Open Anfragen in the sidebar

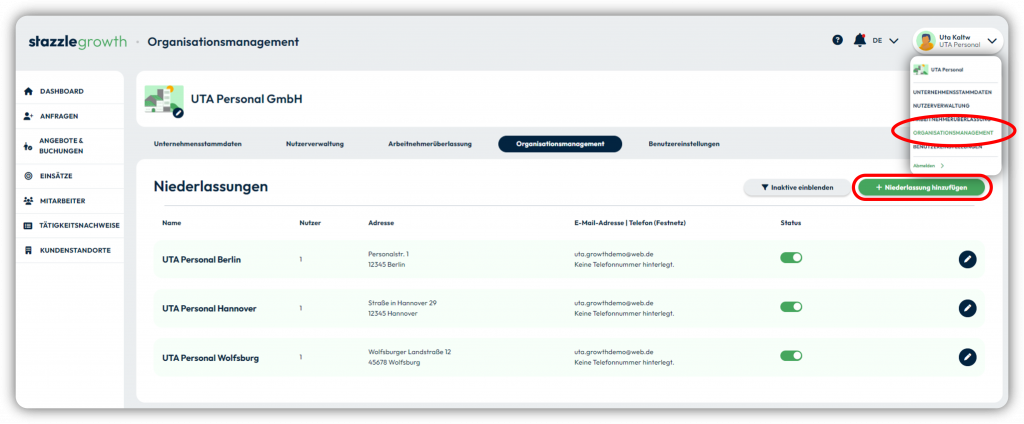[x=59, y=116]
